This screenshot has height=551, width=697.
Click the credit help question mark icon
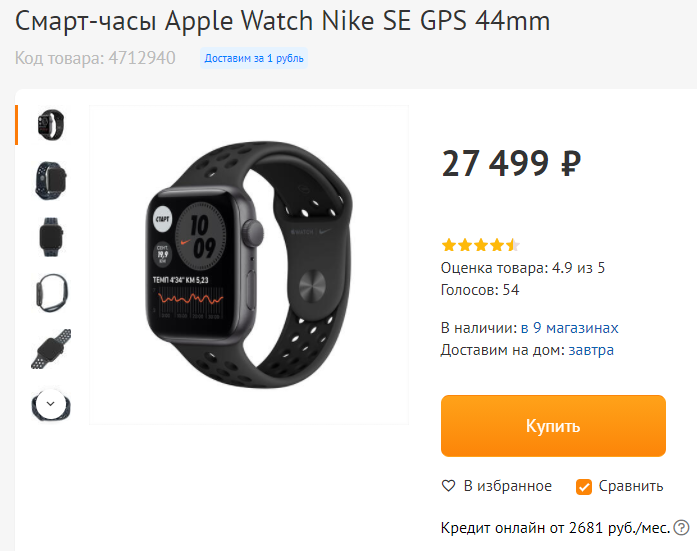coord(681,527)
